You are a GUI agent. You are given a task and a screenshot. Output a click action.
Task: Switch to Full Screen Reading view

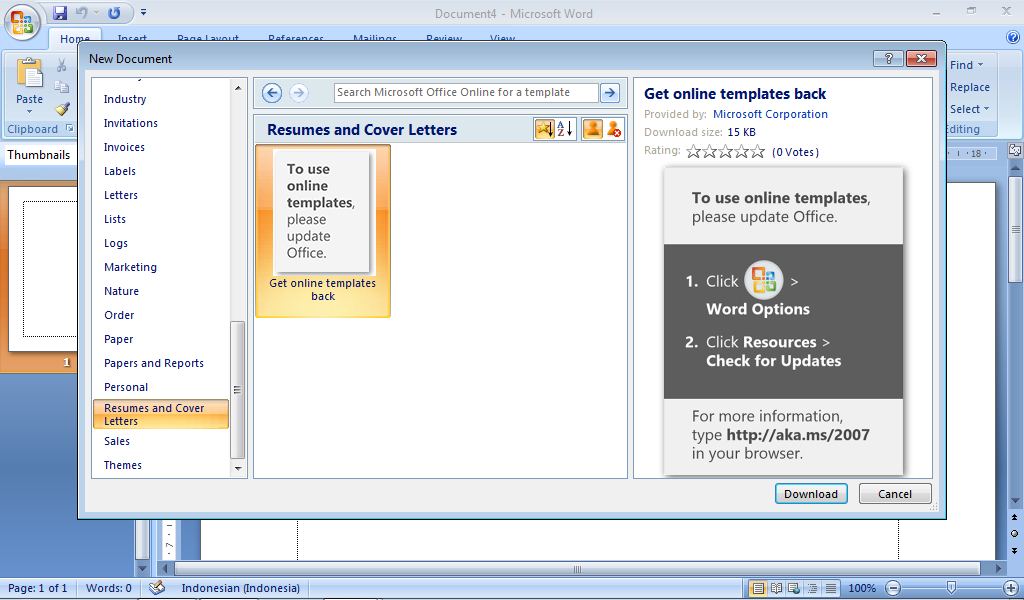click(776, 588)
